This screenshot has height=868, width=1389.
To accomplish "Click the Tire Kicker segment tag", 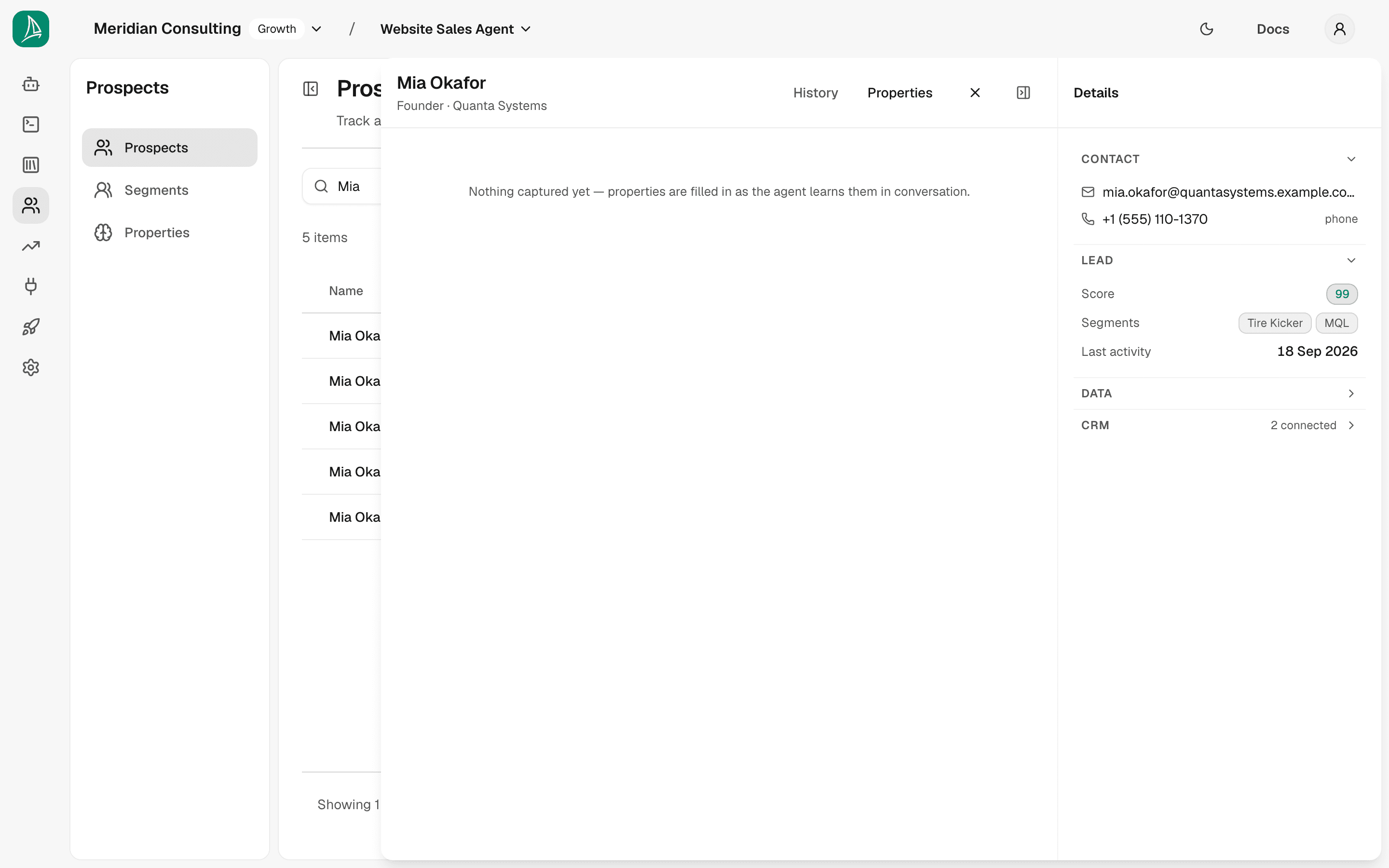I will (1275, 323).
